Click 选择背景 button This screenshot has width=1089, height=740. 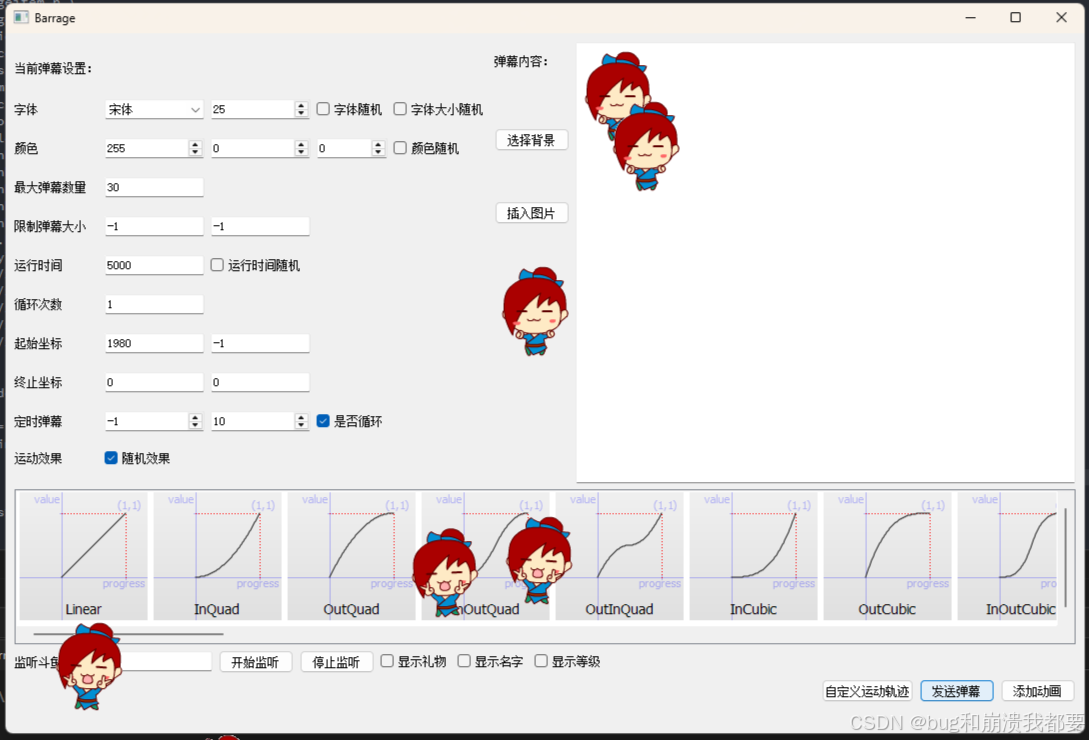[532, 140]
